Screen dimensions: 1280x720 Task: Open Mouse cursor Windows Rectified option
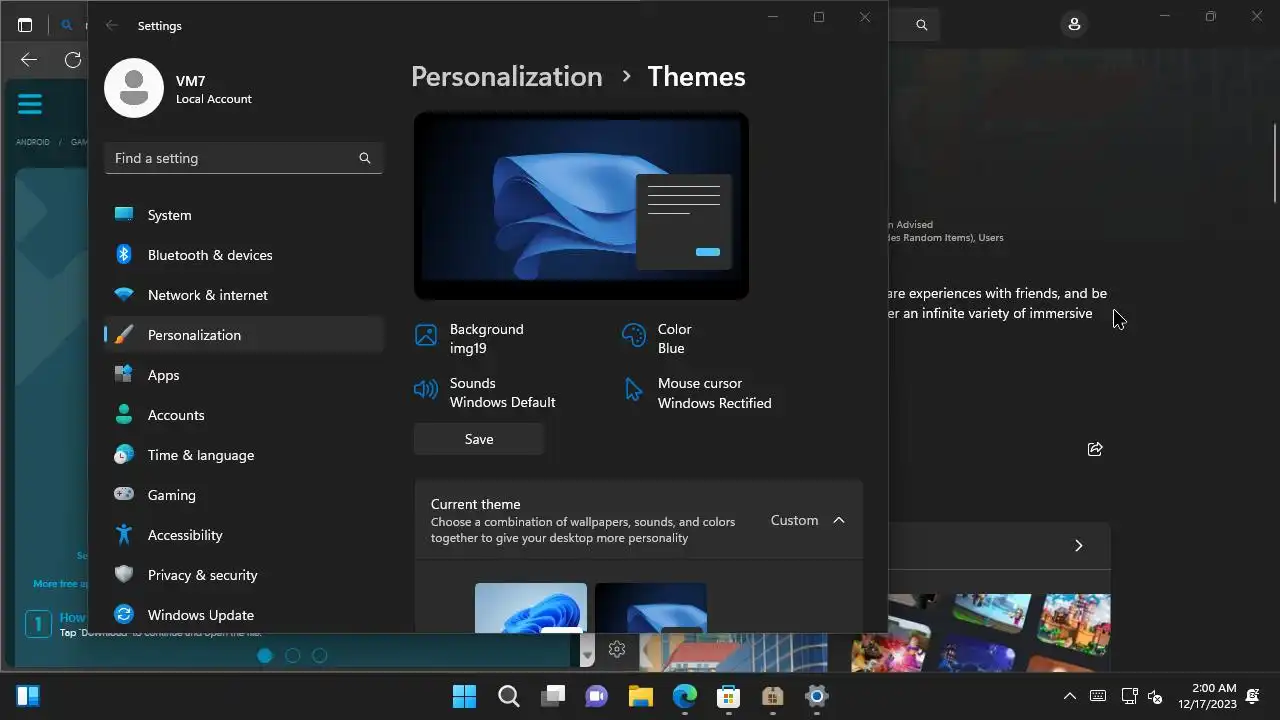click(x=697, y=393)
